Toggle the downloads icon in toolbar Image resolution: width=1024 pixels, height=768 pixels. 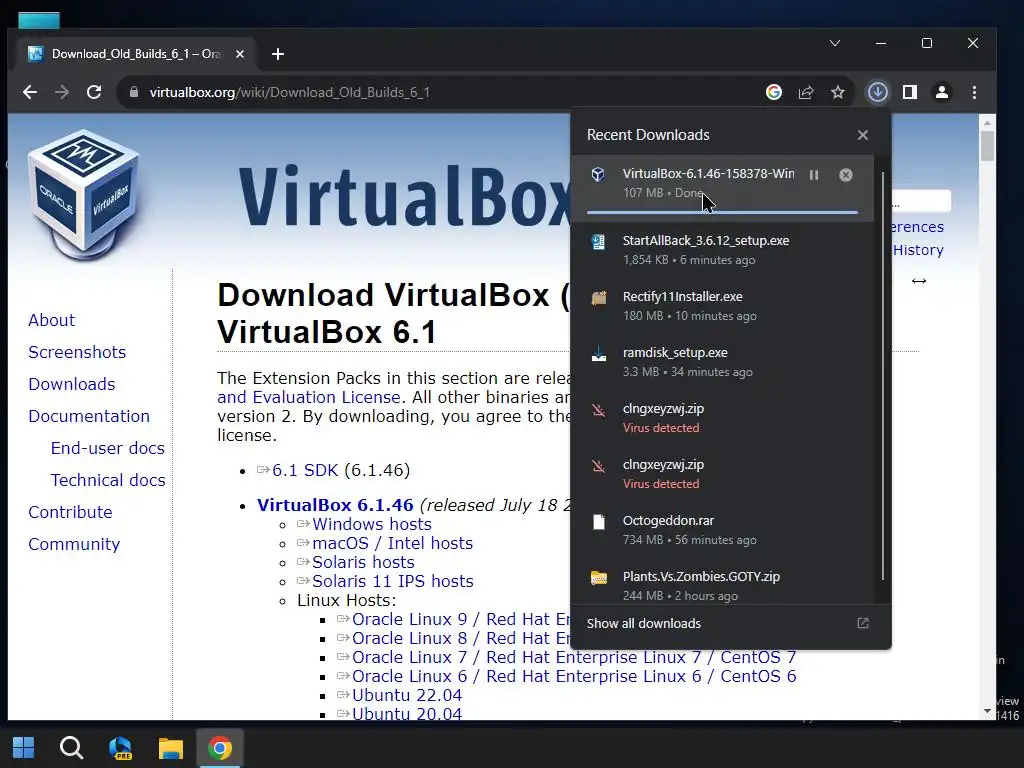coord(878,92)
